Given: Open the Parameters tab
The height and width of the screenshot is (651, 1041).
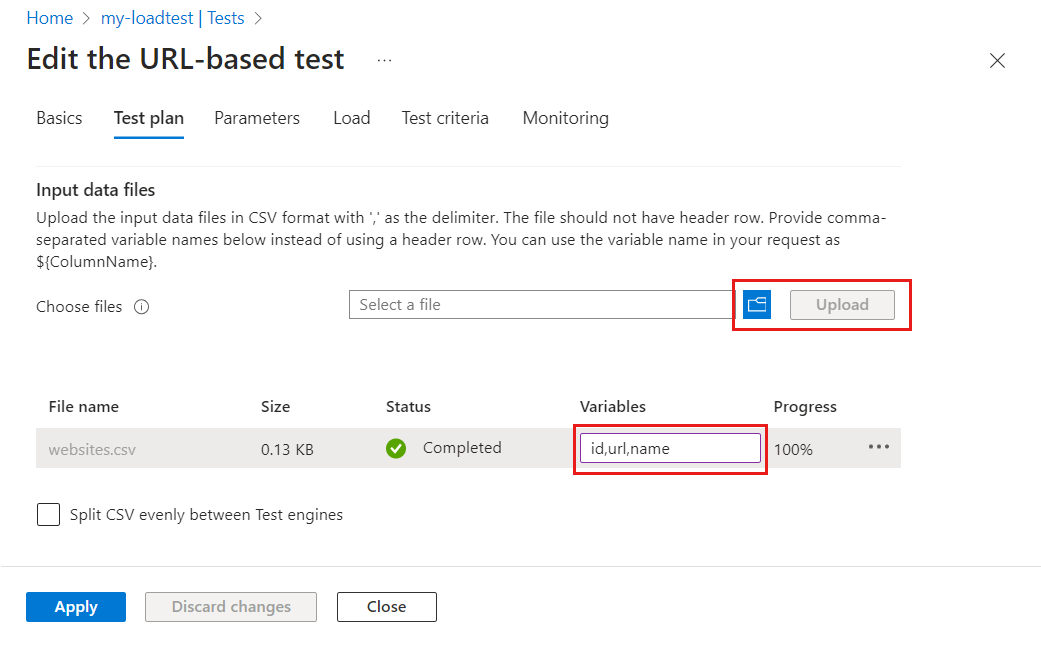Looking at the screenshot, I should (x=257, y=118).
